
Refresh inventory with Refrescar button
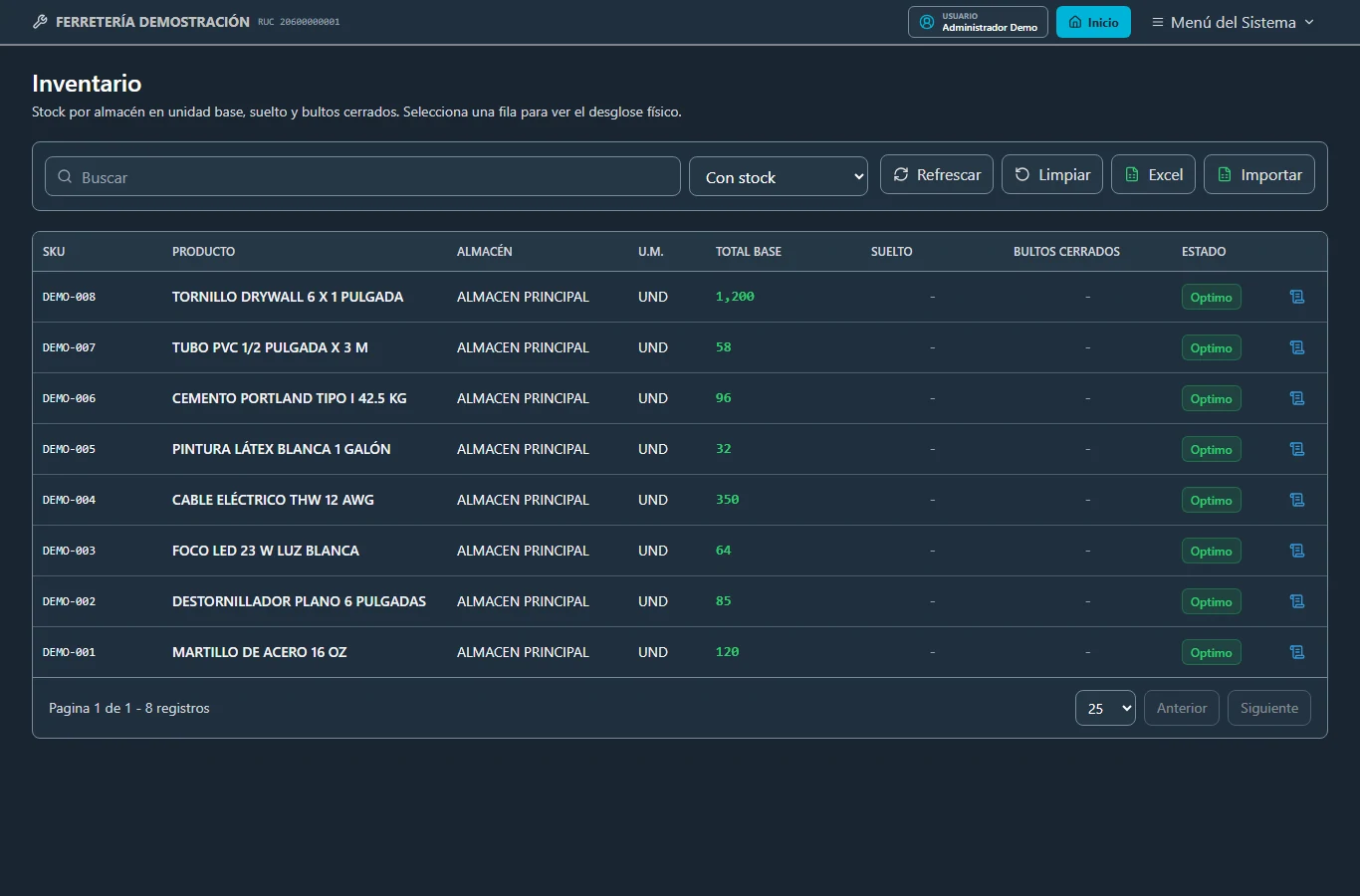point(937,174)
